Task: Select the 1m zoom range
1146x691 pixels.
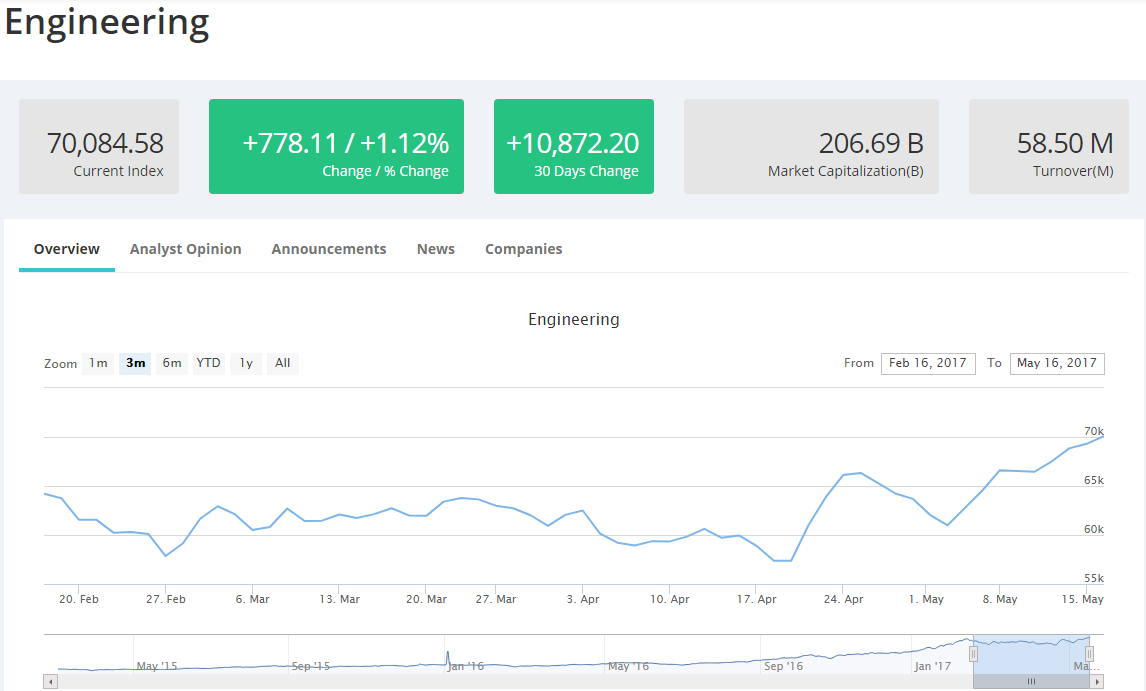Action: pyautogui.click(x=98, y=363)
